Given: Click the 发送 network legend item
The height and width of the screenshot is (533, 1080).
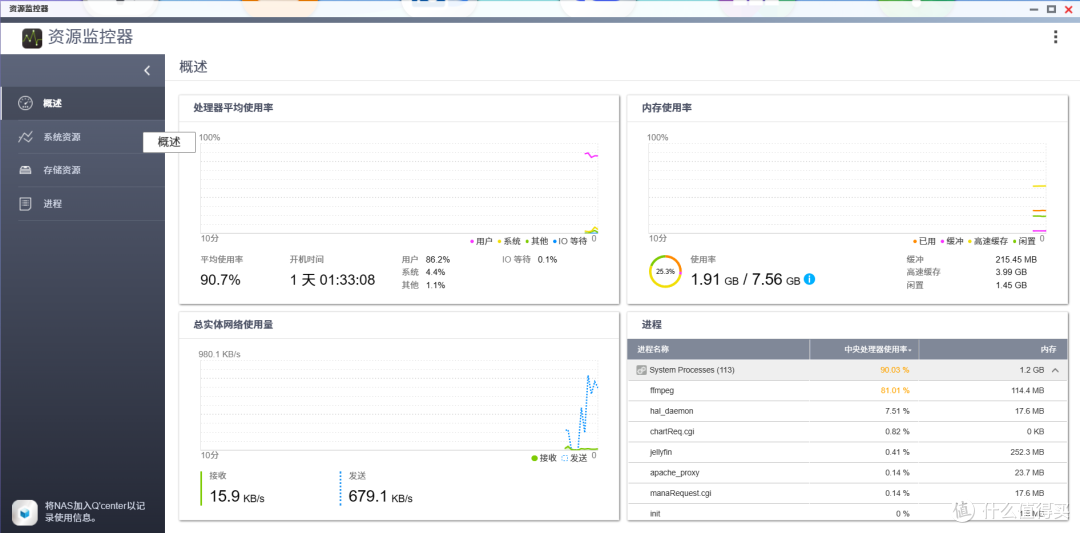Looking at the screenshot, I should (574, 458).
